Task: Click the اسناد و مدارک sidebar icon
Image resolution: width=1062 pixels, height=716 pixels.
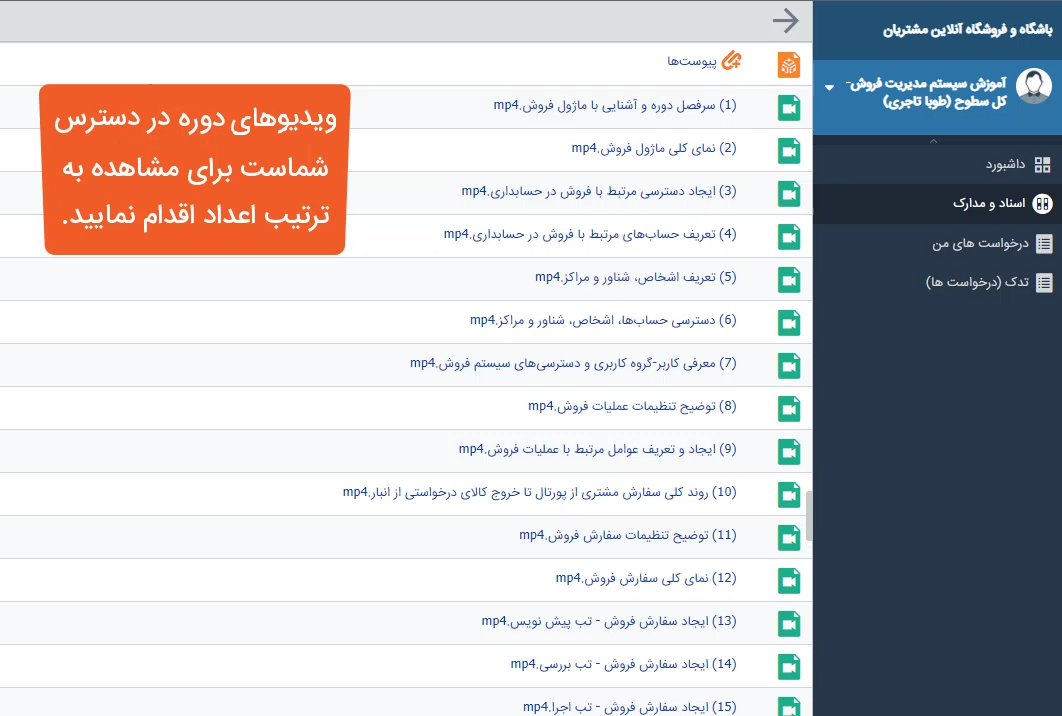Action: [x=1042, y=203]
